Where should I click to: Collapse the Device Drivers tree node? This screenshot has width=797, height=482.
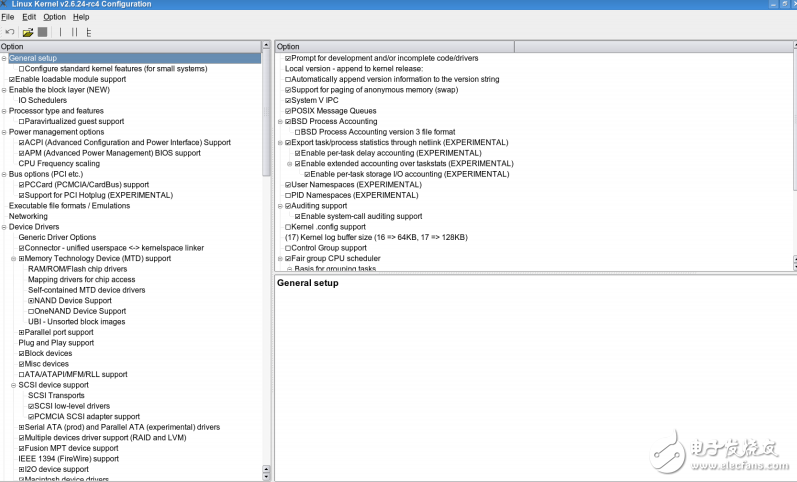tap(4, 227)
